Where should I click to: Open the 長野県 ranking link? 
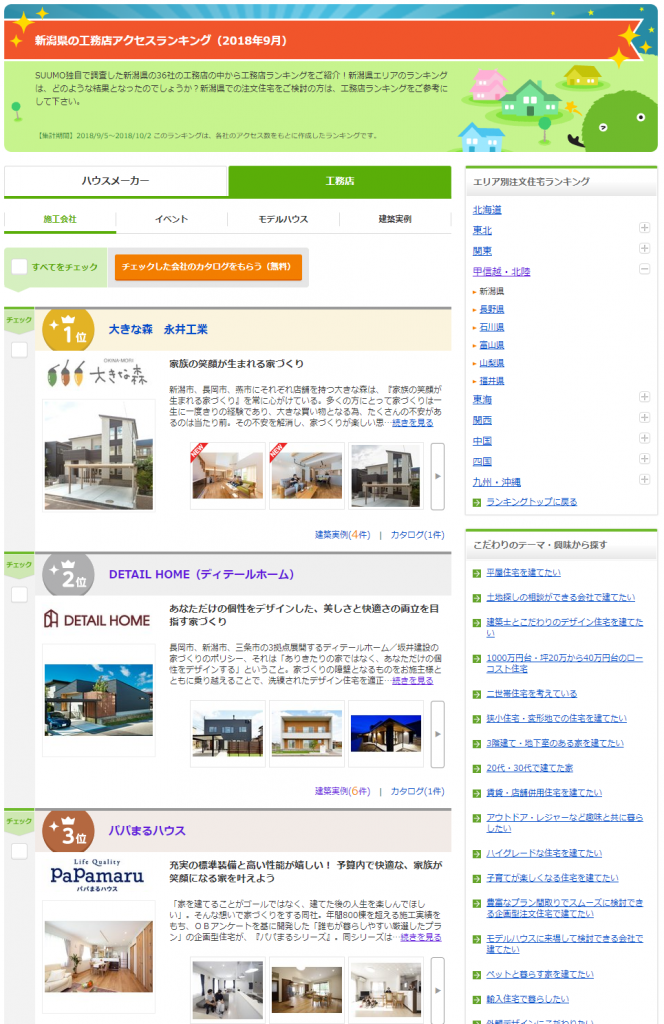492,309
